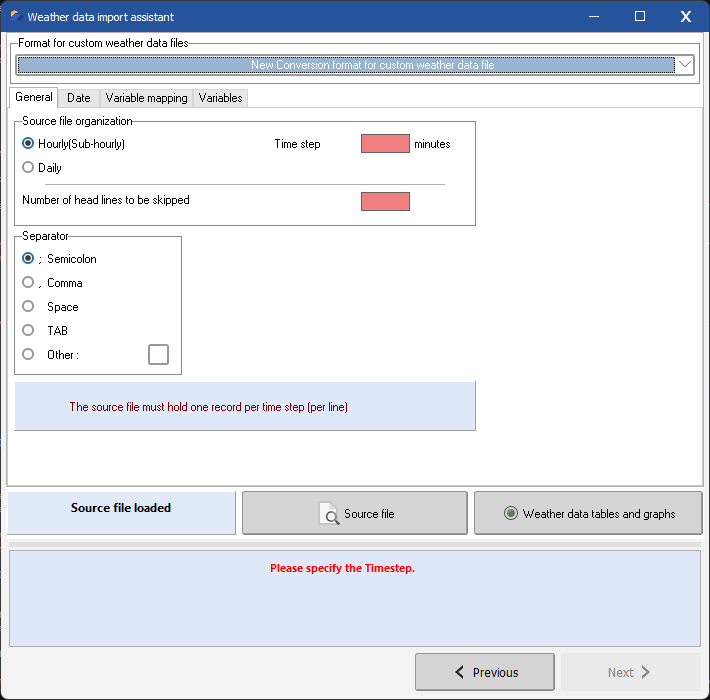Click the Previous arrow chevron icon
The width and height of the screenshot is (710, 700).
point(459,672)
